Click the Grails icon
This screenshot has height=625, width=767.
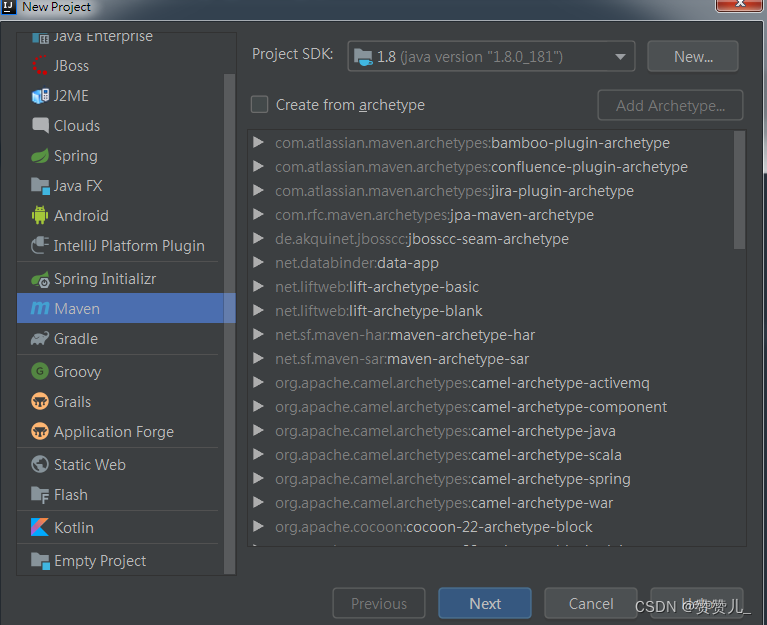40,402
